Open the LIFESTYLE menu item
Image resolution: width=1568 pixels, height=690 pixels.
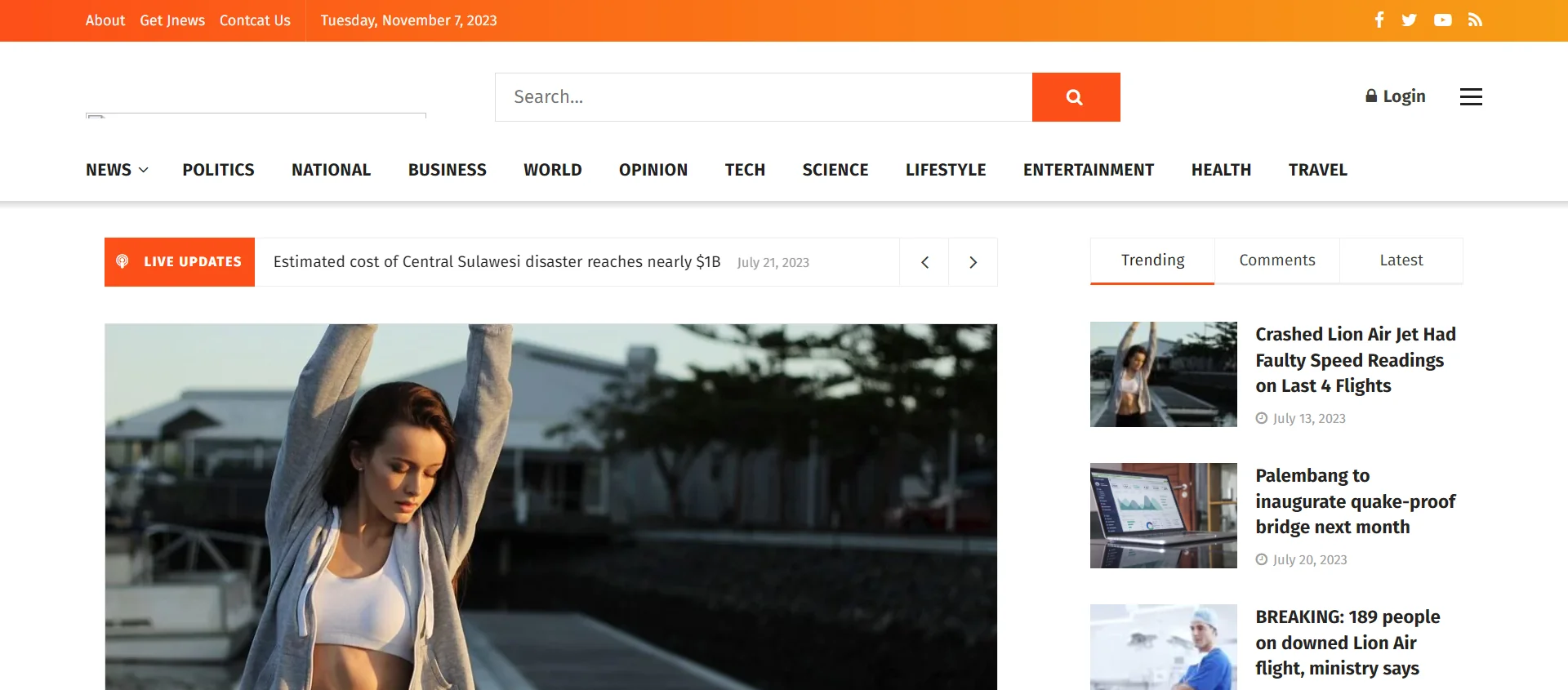946,170
